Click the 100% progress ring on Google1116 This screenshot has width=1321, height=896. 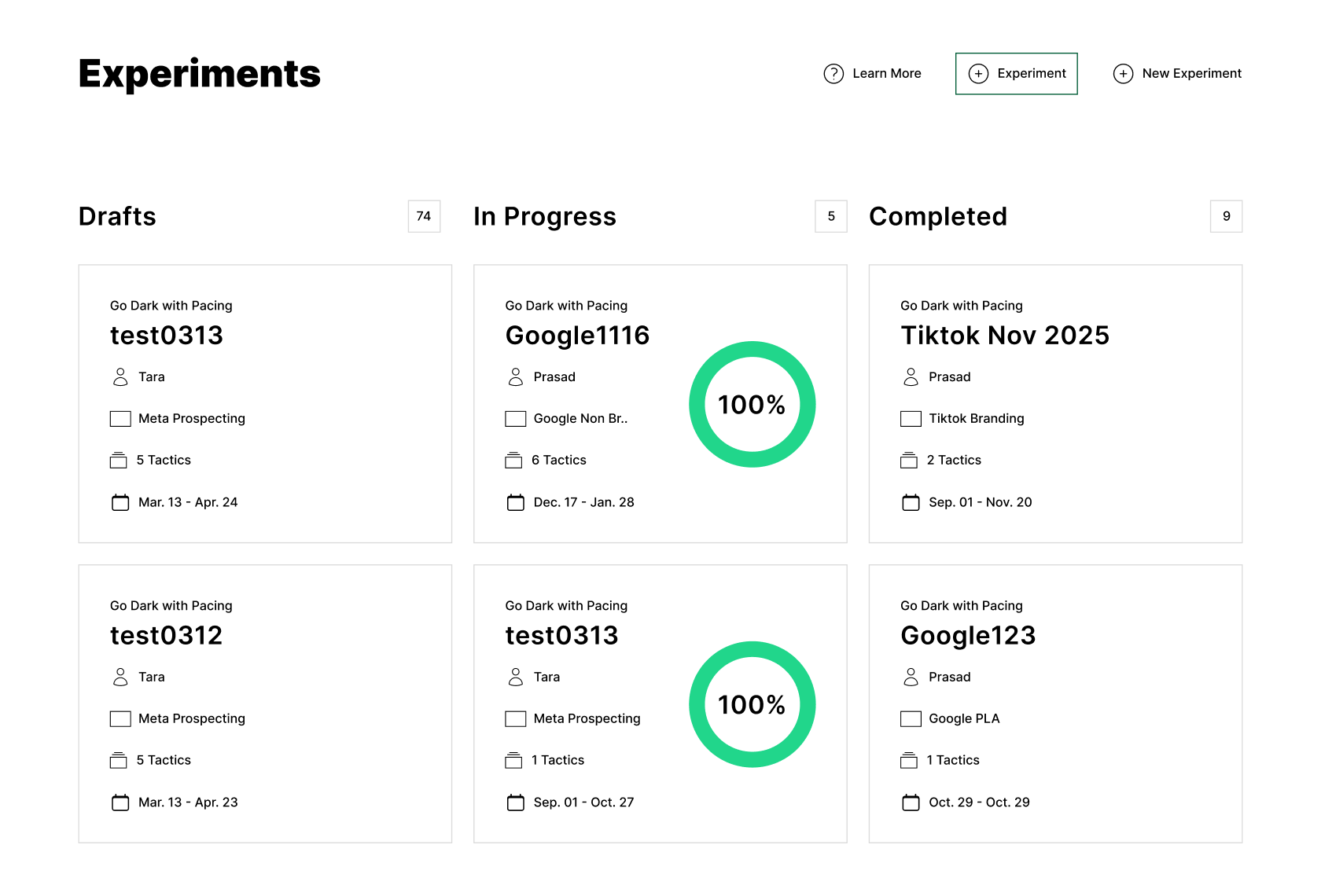pyautogui.click(x=752, y=403)
